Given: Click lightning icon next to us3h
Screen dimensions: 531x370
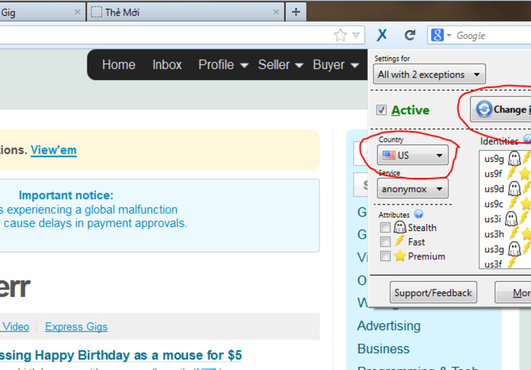Looking at the screenshot, I should (514, 233).
